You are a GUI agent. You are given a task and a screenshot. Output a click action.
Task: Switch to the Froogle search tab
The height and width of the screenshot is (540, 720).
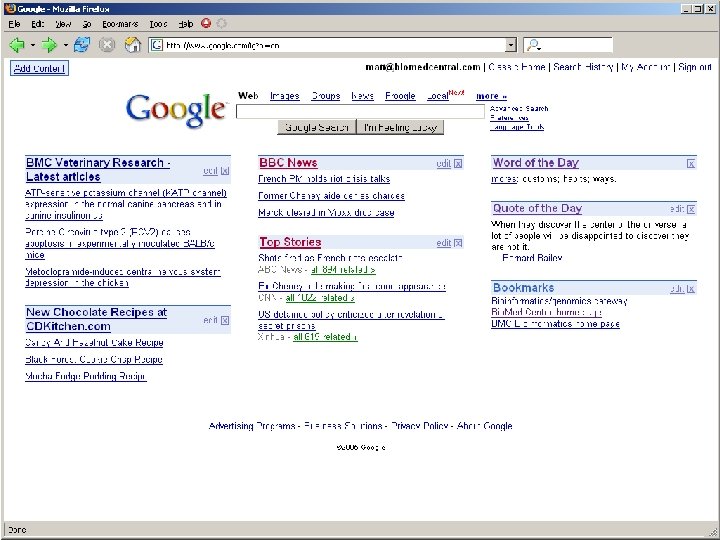click(400, 96)
